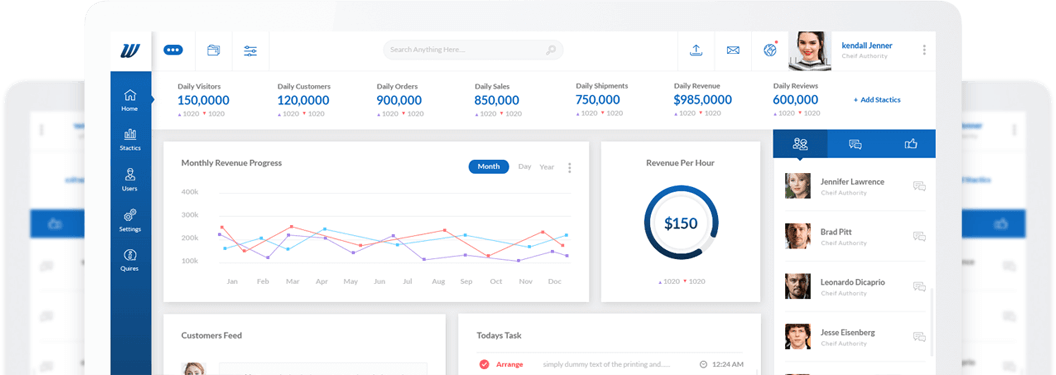Click the Add Stactics link
The width and height of the screenshot is (1056, 375).
coord(877,100)
